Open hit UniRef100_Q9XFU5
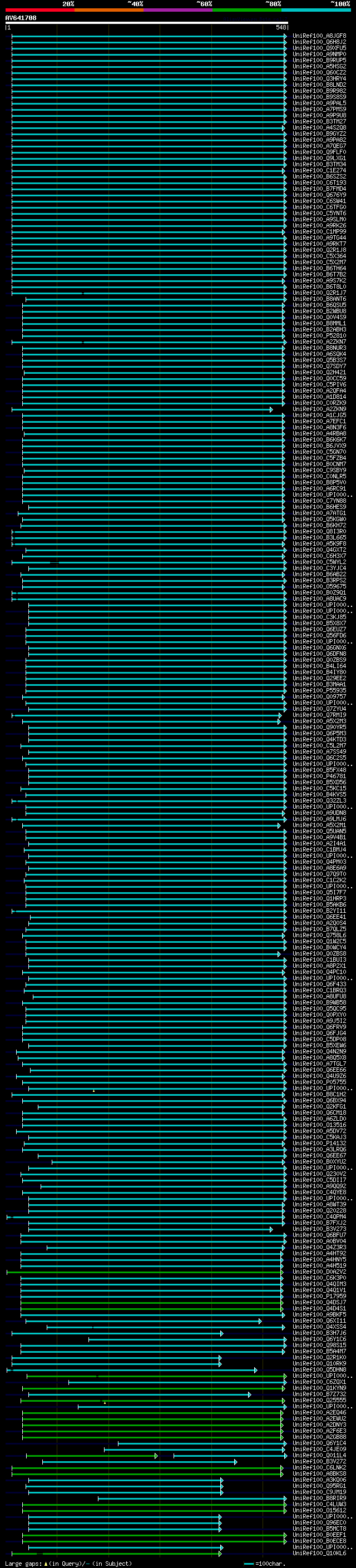The image size is (356, 1568). coord(319,48)
